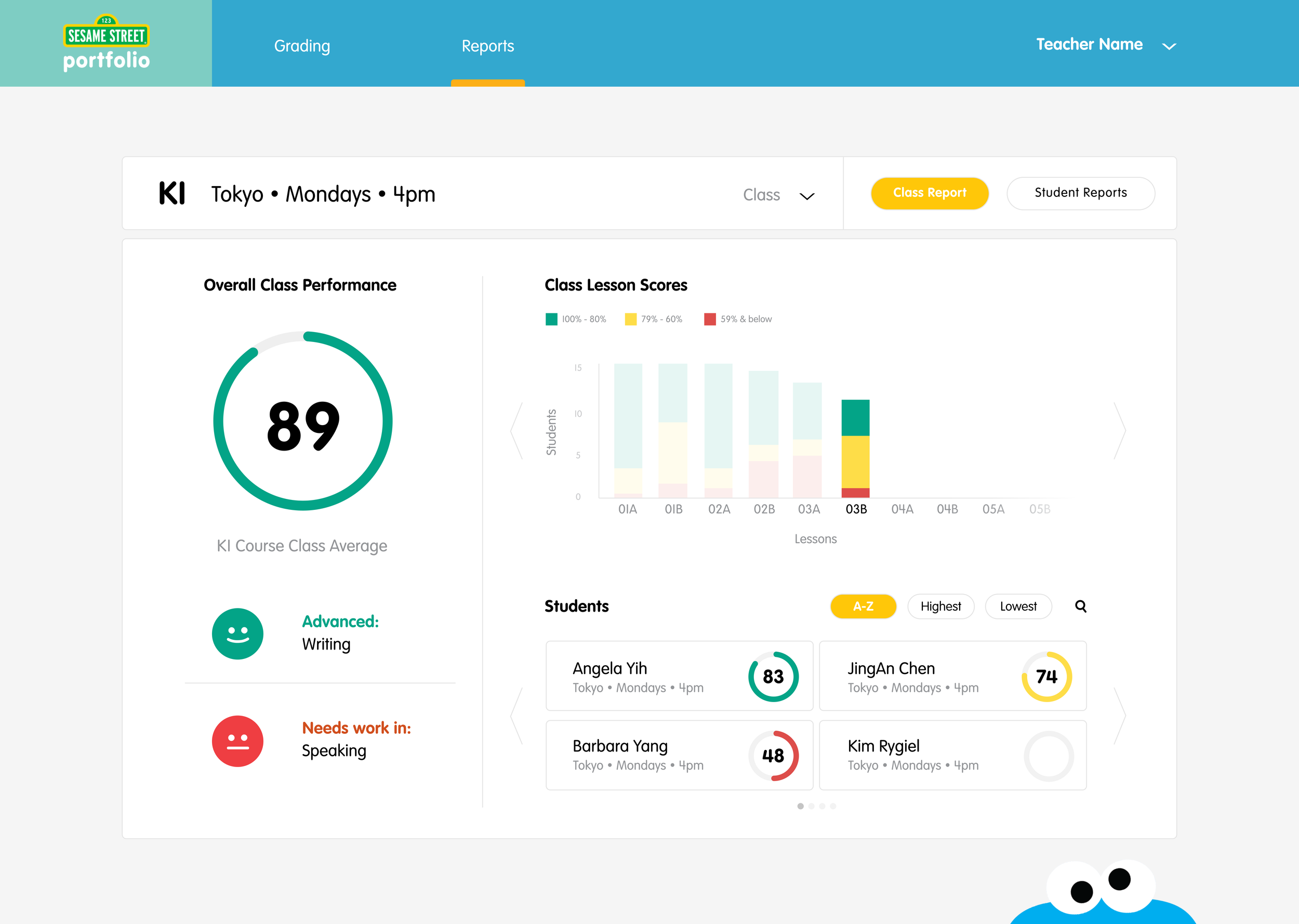Image resolution: width=1299 pixels, height=924 pixels.
Task: Click the second pagination dot below students
Action: 812,806
